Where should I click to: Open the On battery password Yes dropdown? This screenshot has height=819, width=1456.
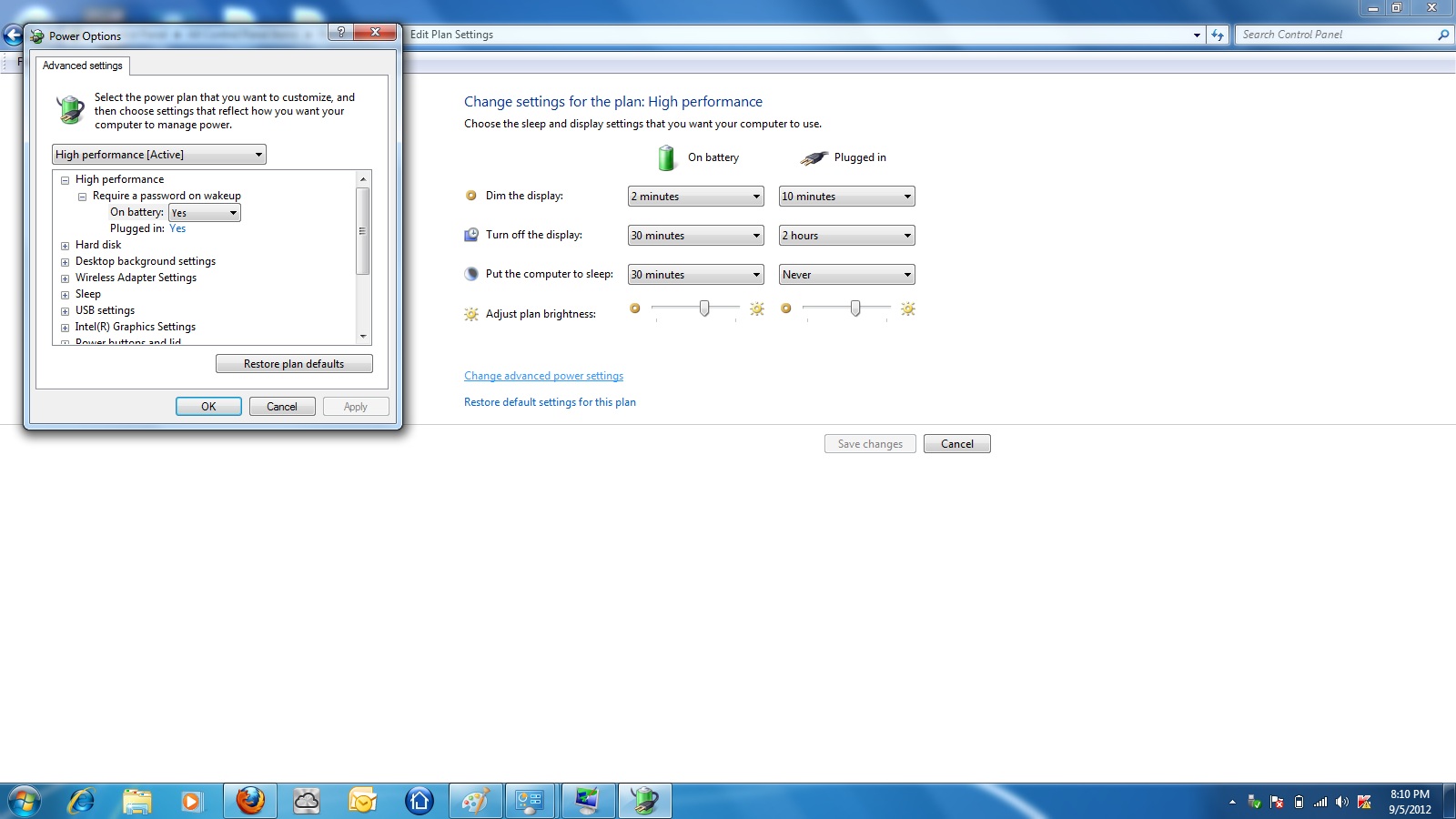[205, 213]
